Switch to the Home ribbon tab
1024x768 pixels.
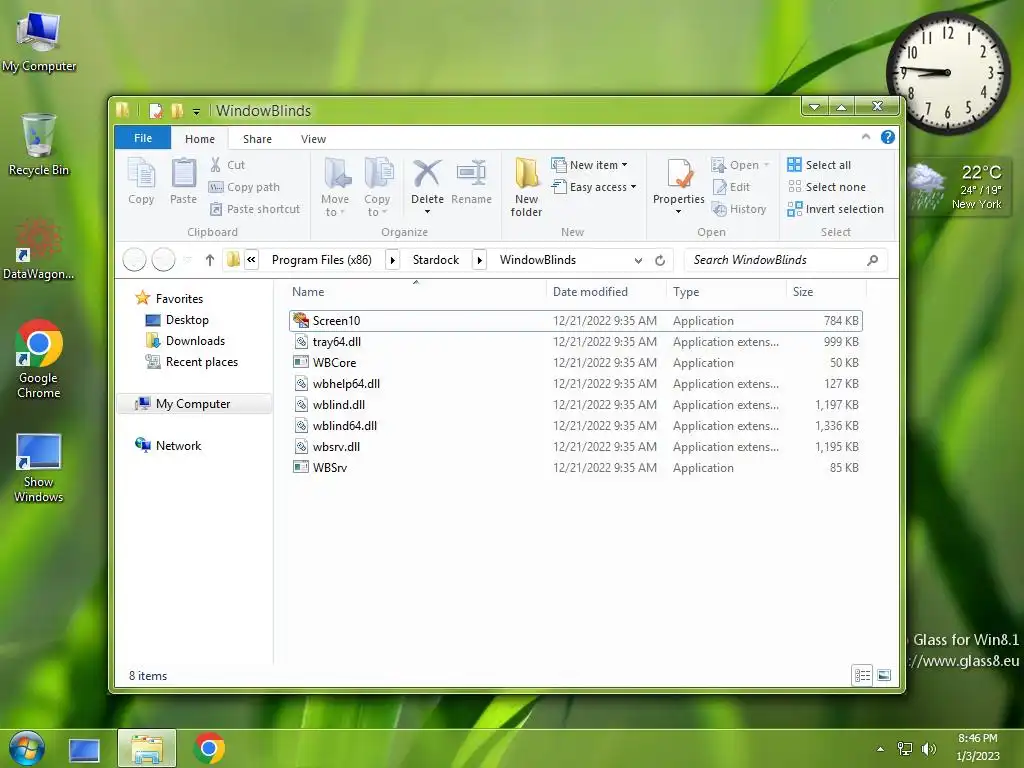200,139
